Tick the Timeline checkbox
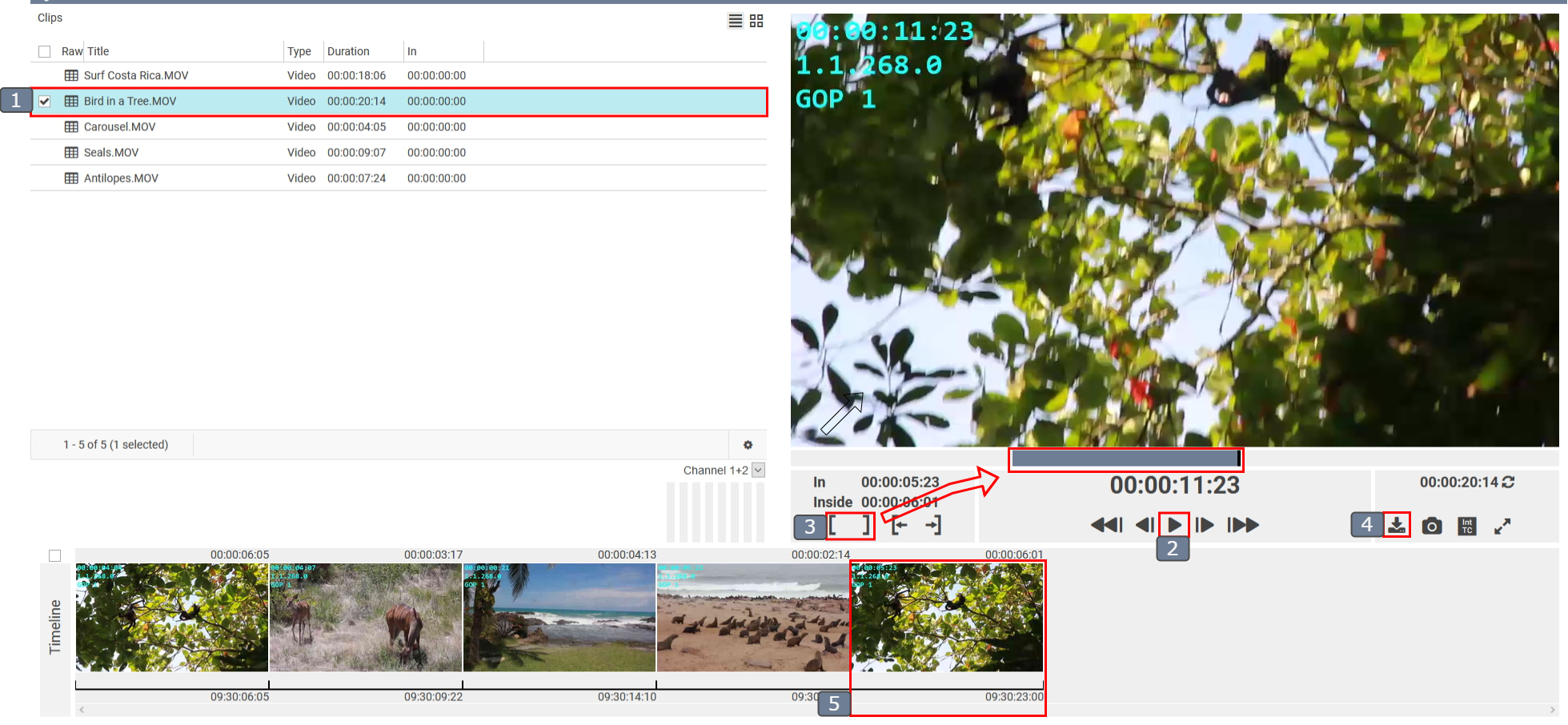Screen dimensions: 1568x725 pyautogui.click(x=55, y=555)
